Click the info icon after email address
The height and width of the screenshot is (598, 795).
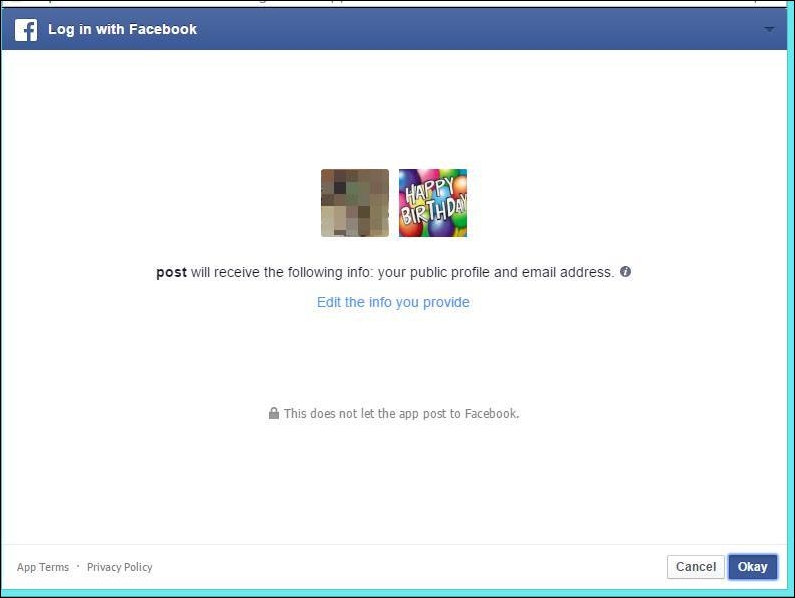click(x=626, y=271)
